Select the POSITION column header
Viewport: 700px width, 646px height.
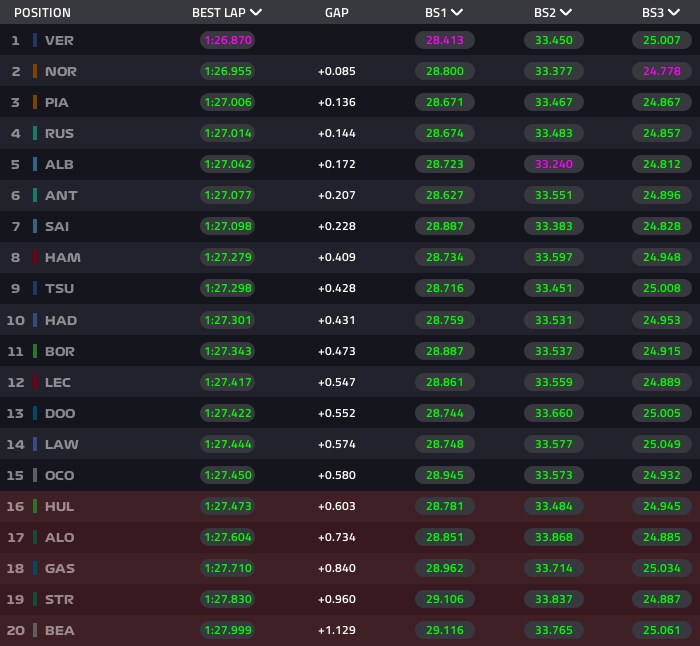point(42,13)
